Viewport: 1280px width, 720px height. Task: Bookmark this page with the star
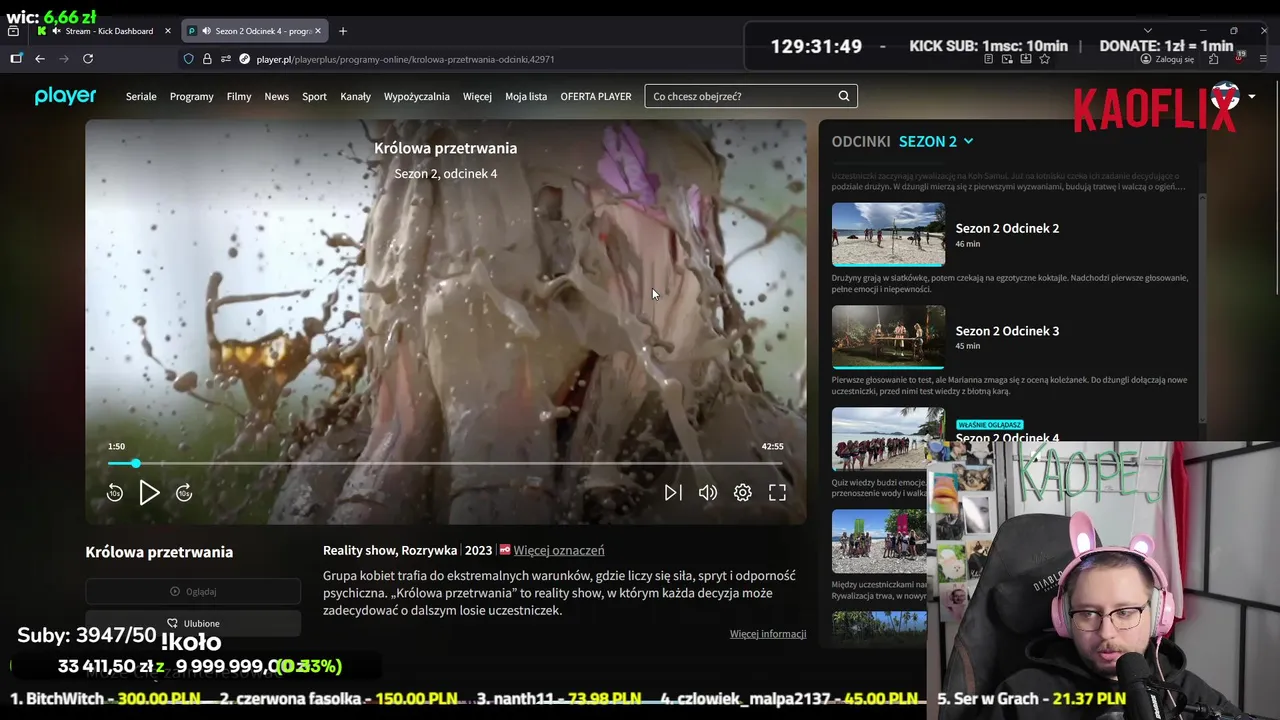tap(1044, 59)
